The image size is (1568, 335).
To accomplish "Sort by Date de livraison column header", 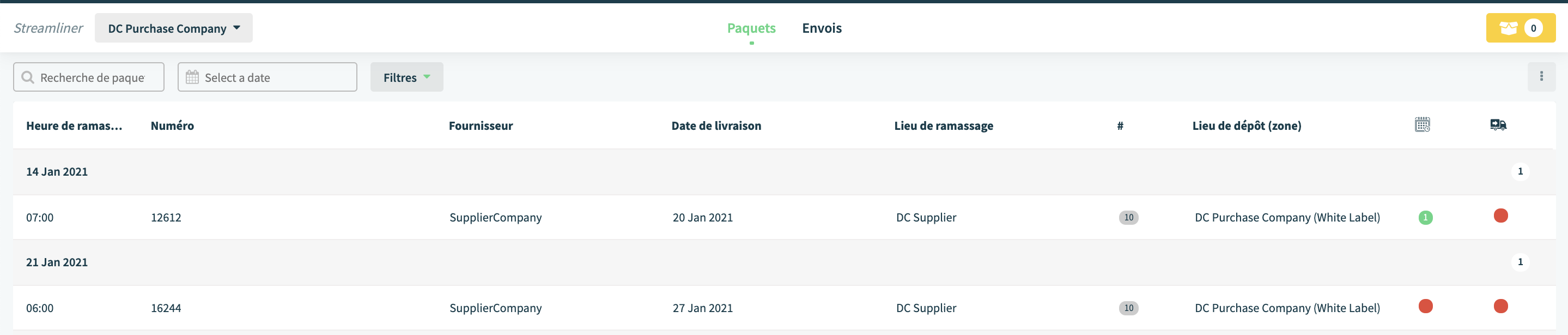I will click(x=716, y=125).
